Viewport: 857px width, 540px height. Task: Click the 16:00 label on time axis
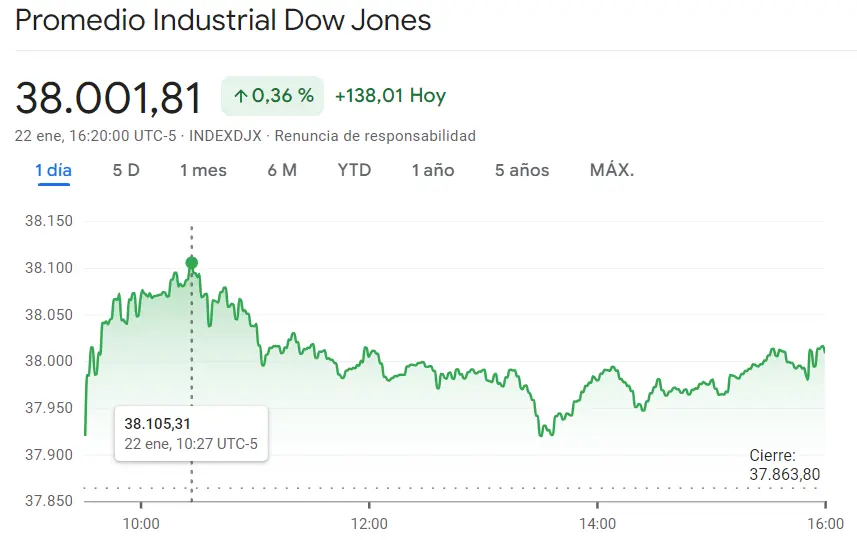tap(825, 524)
